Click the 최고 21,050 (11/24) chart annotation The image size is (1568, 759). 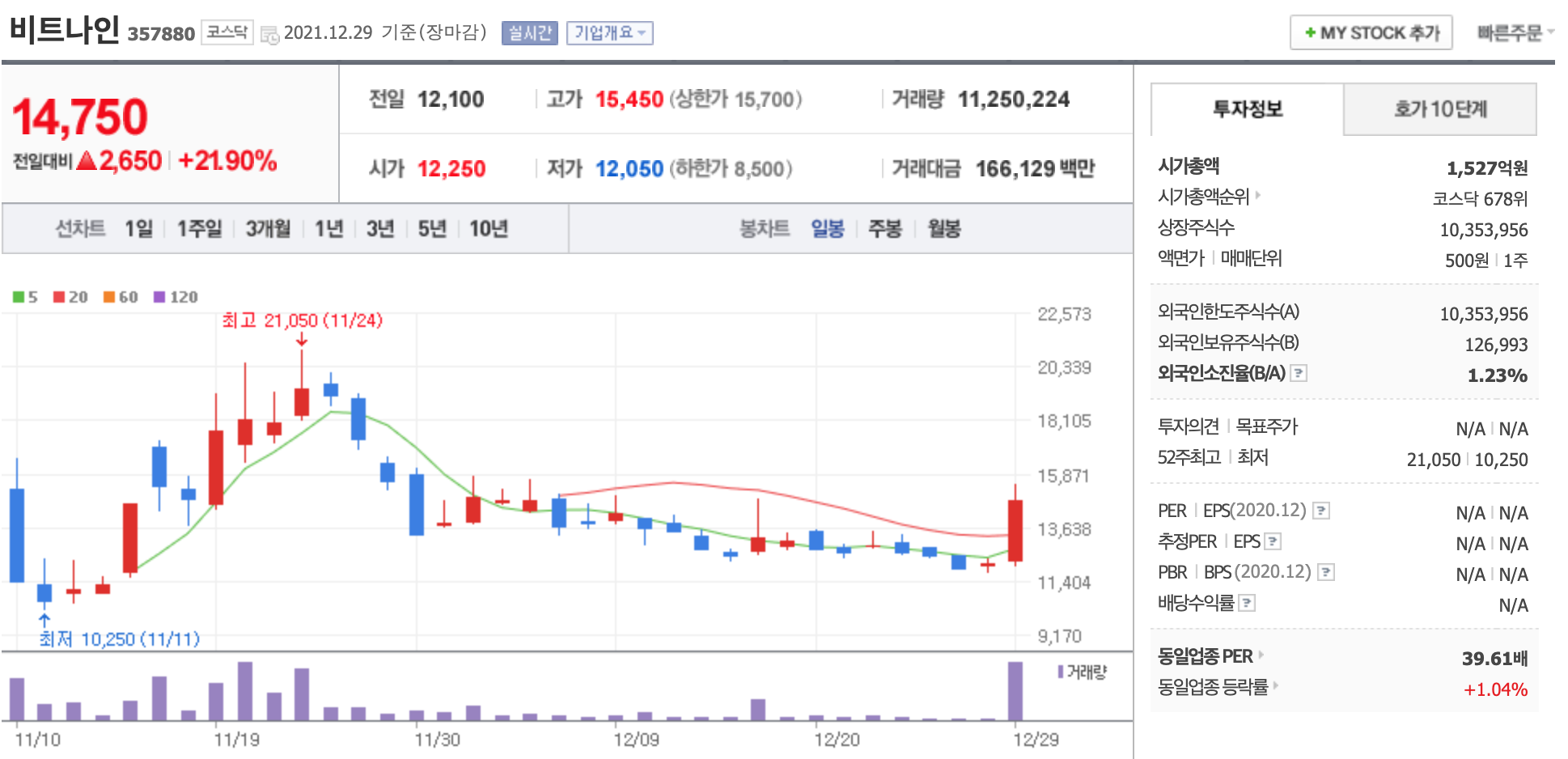click(302, 320)
